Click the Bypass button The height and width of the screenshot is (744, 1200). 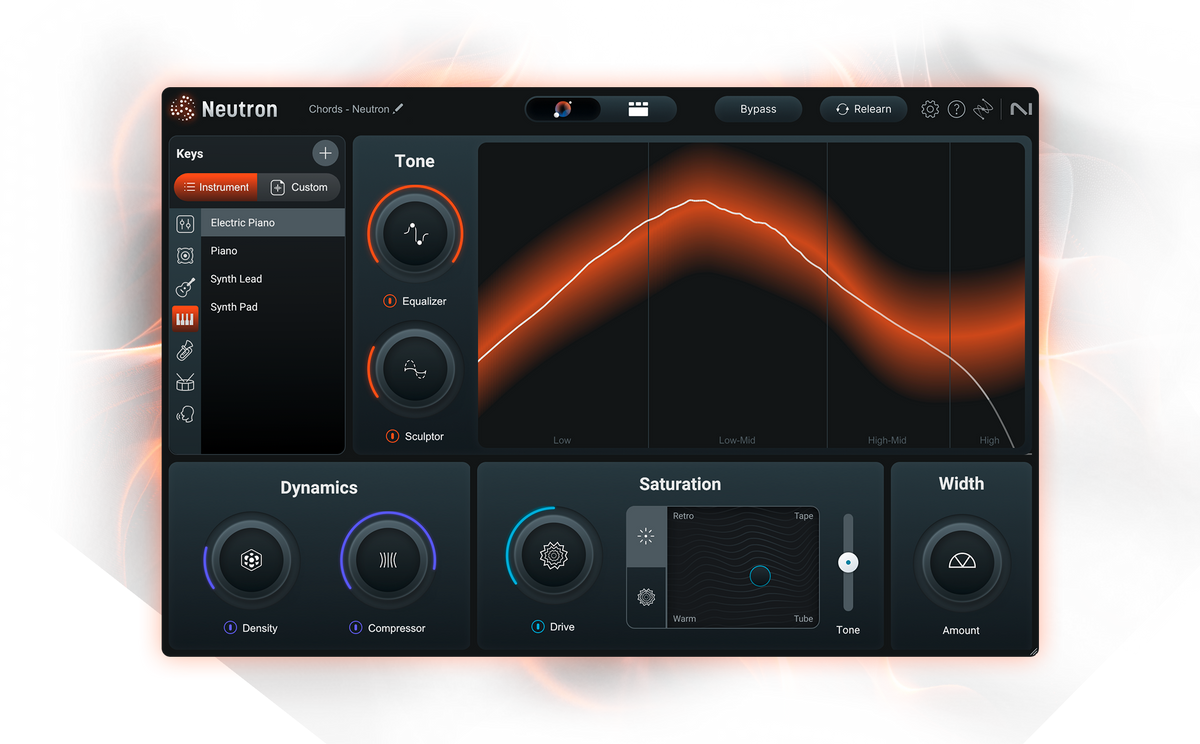(758, 109)
